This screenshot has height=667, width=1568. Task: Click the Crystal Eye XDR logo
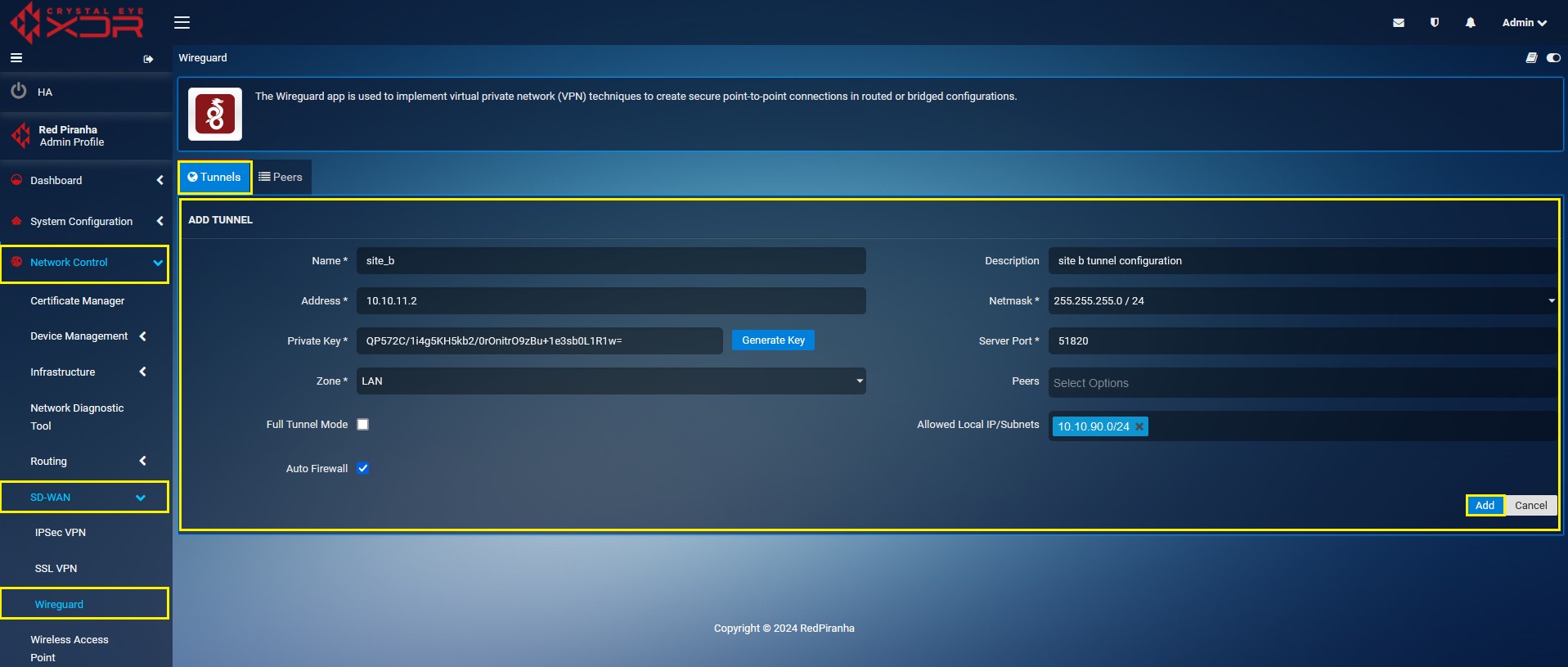pos(78,22)
